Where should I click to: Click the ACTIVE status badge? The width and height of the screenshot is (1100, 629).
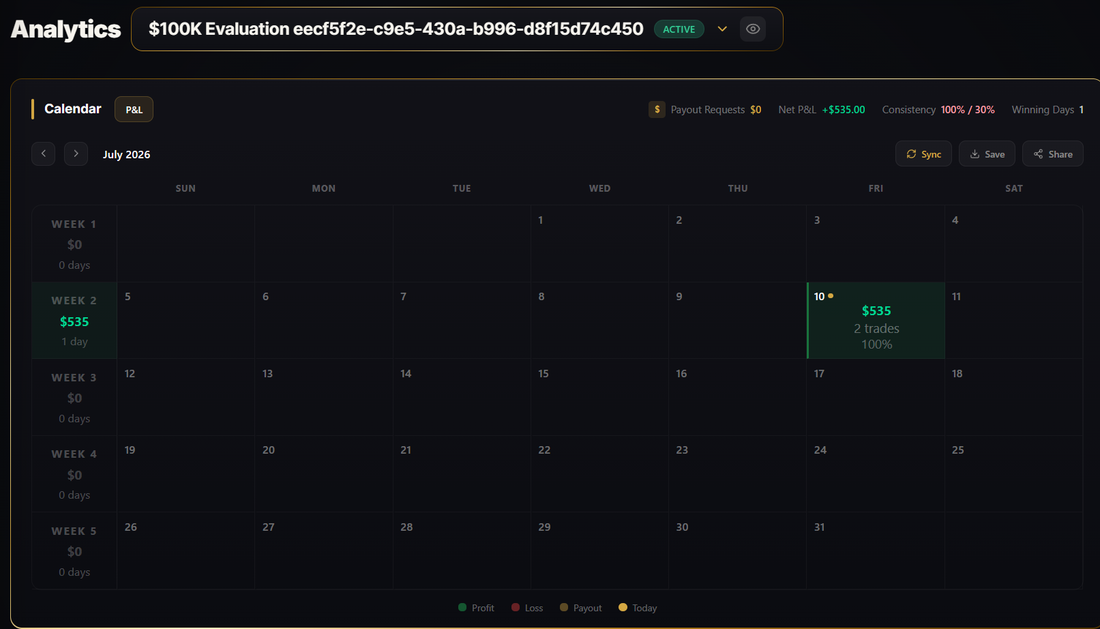[679, 29]
